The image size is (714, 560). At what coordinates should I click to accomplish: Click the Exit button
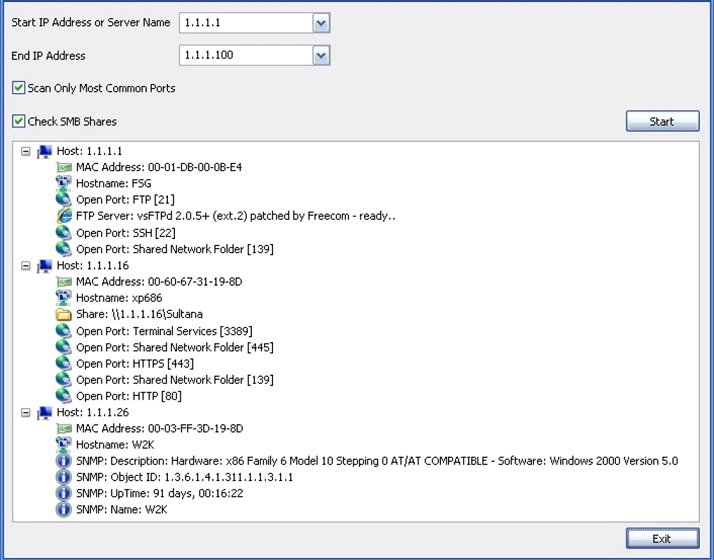pyautogui.click(x=662, y=539)
